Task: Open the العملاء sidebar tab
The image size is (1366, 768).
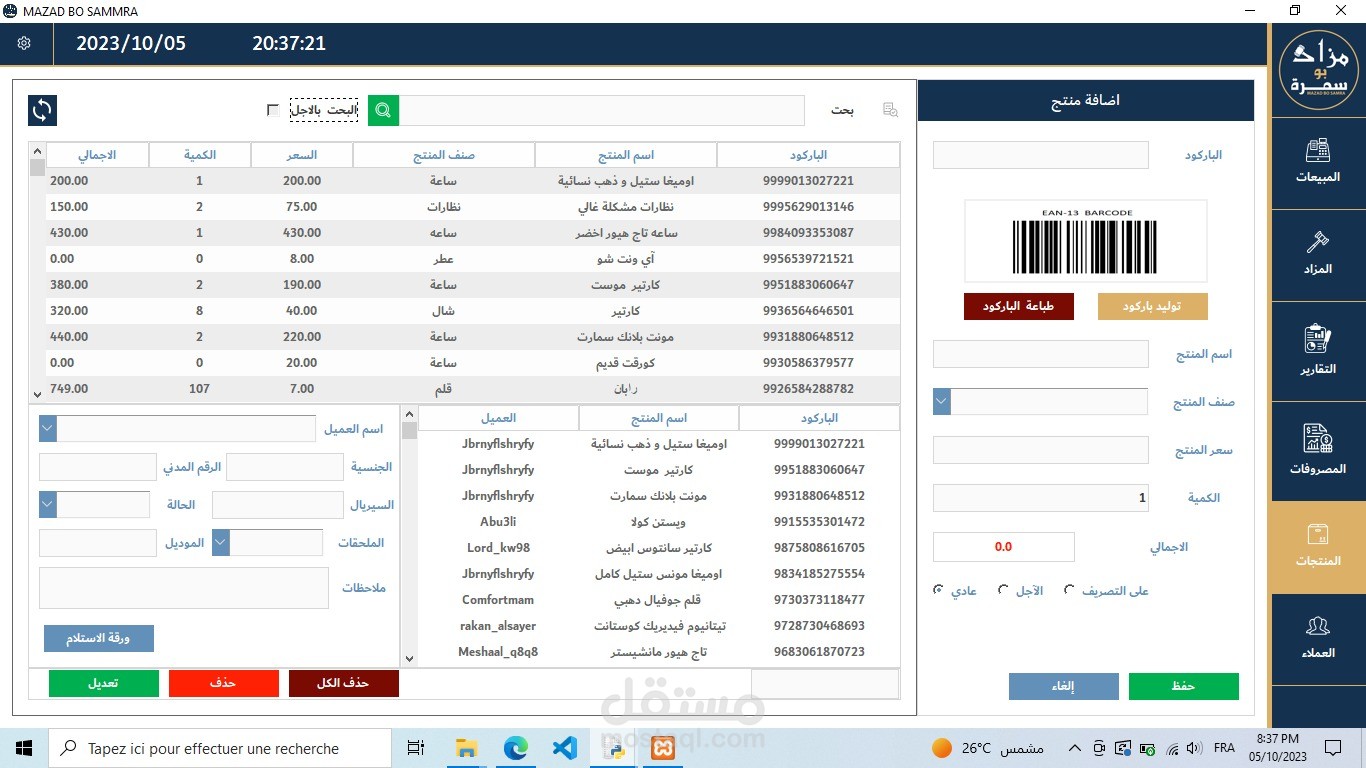Action: coord(1318,640)
